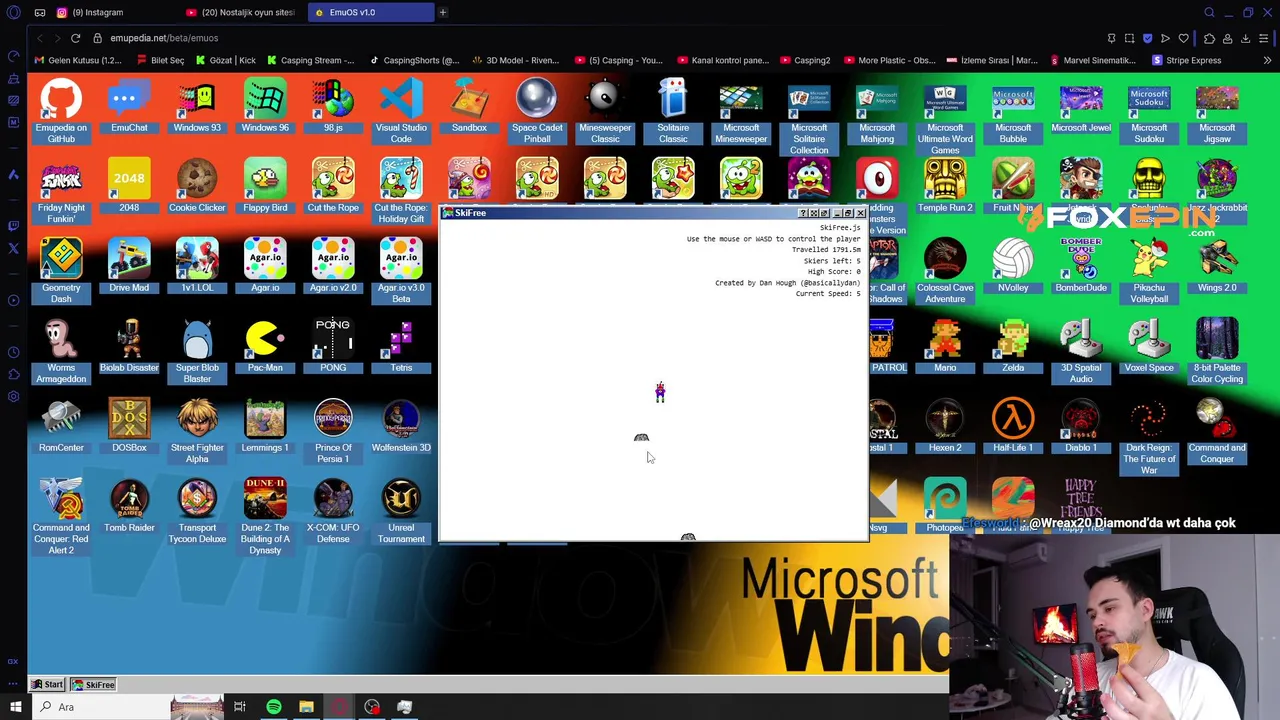Launch Wolfenstein 3D icon
Viewport: 1280px width, 720px height.
click(401, 426)
